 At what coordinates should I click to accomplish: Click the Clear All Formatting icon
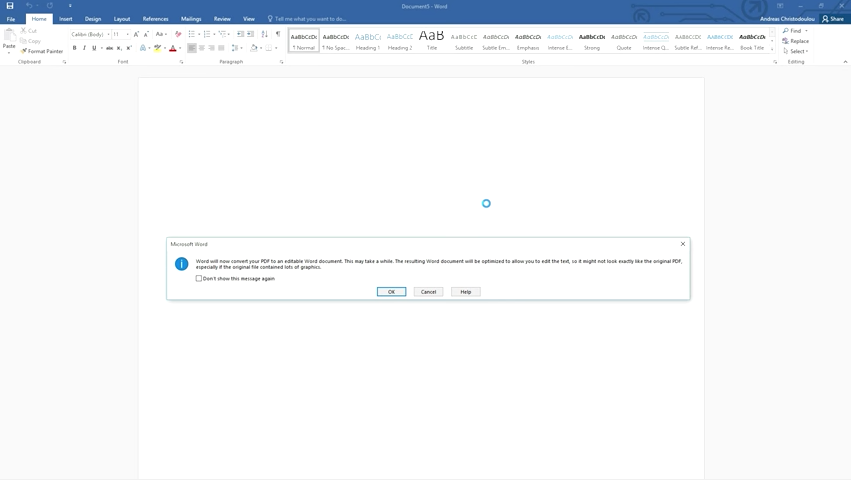tap(178, 34)
